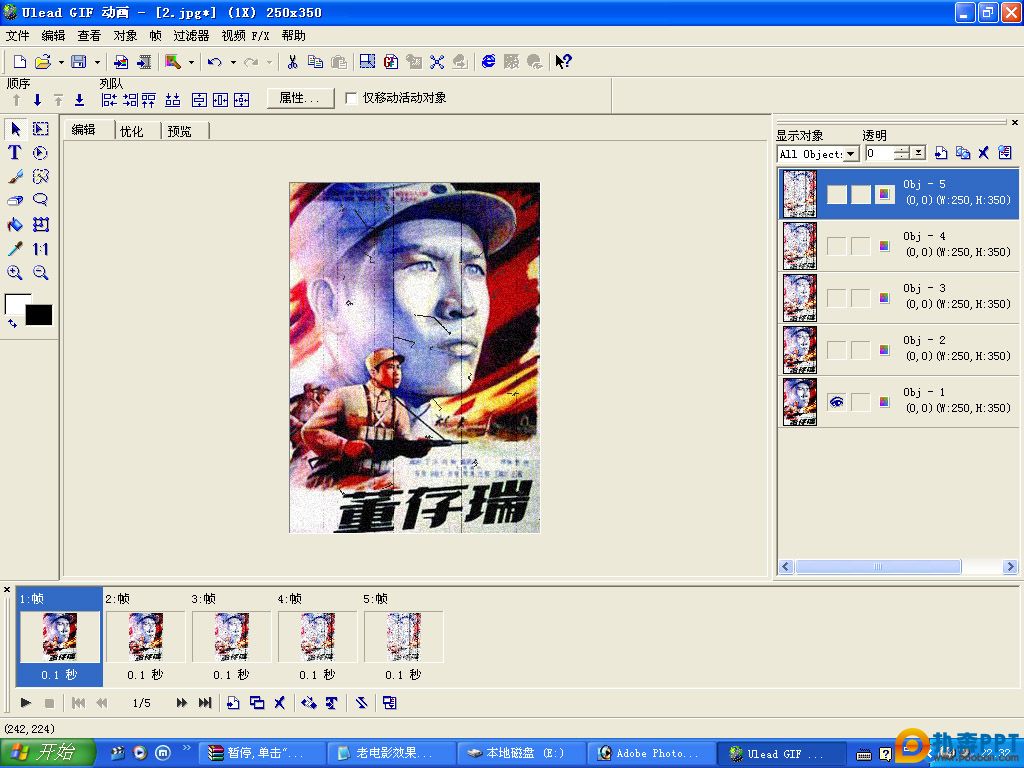The height and width of the screenshot is (768, 1024).
Task: Open 本地磁盘 (E:) from taskbar
Action: click(x=520, y=753)
